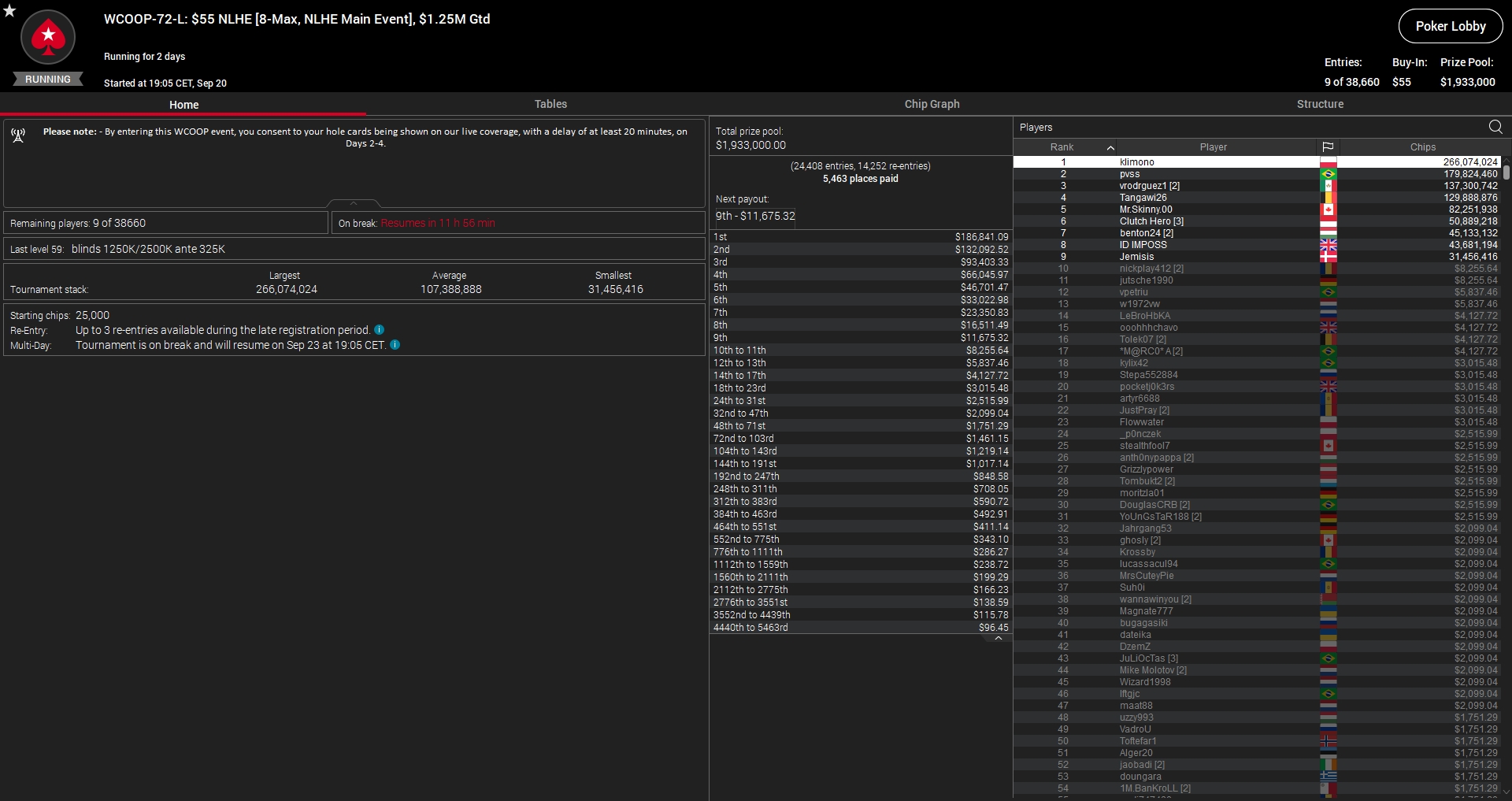The height and width of the screenshot is (801, 1512).
Task: Toggle Rank column sort order arrow
Action: coord(1110,147)
